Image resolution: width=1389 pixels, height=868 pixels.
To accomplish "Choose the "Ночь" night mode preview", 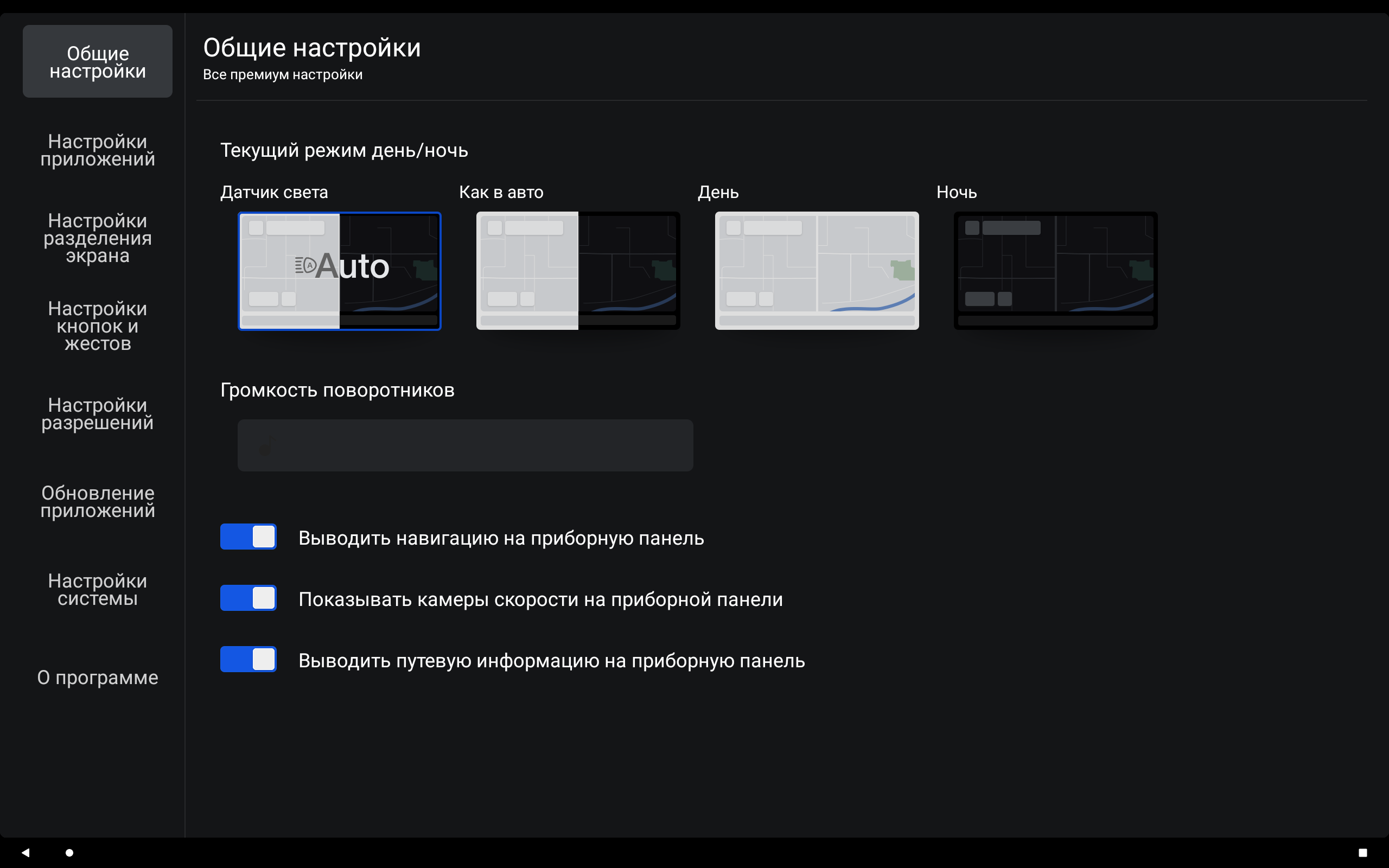I will click(x=1055, y=271).
